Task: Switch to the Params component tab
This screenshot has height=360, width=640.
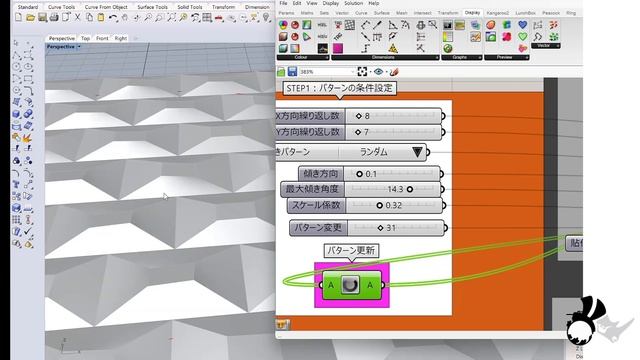Action: (286, 13)
